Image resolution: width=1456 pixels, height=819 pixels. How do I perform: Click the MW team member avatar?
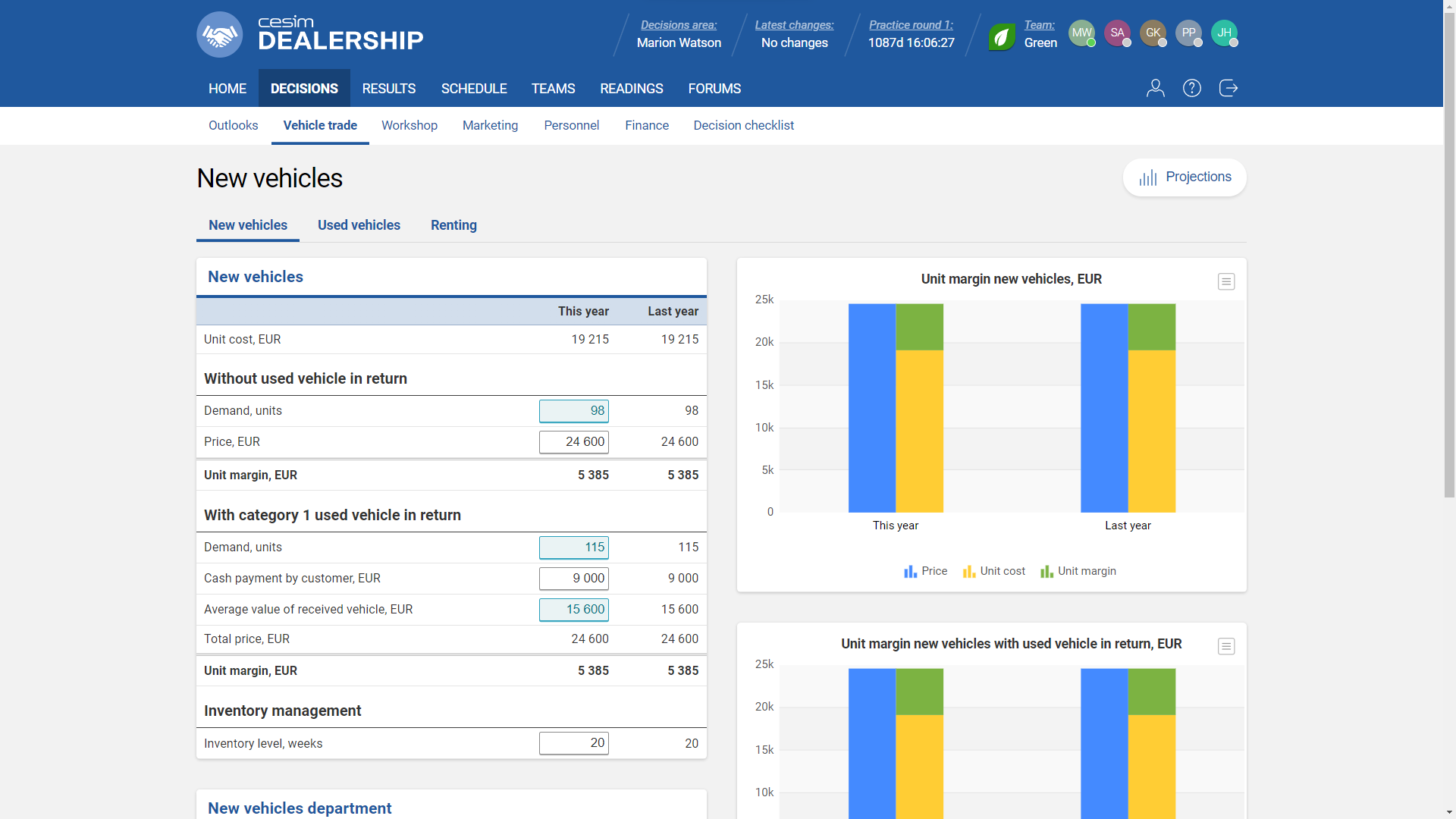point(1081,33)
